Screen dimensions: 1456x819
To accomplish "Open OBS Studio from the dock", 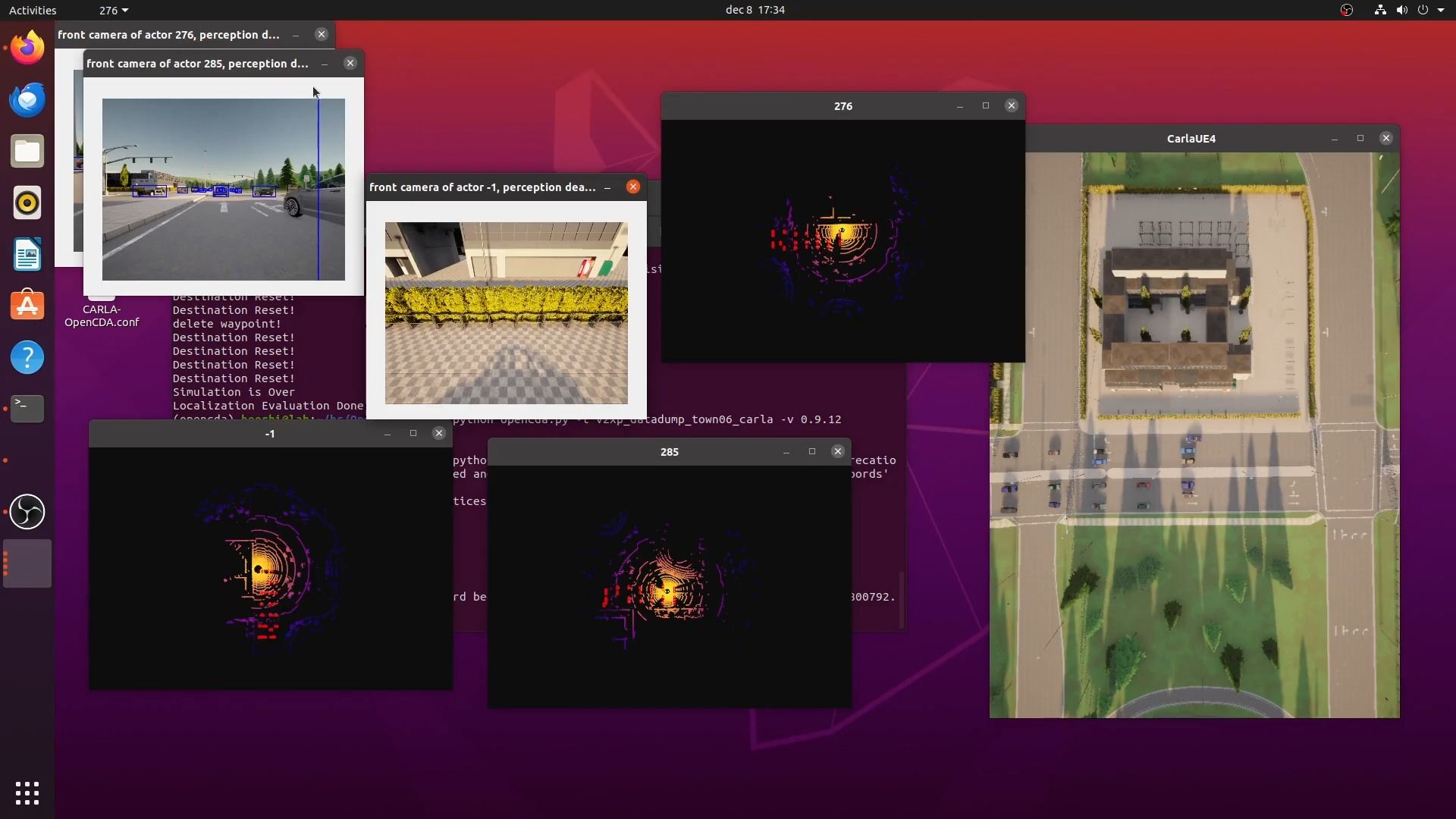I will [x=27, y=512].
